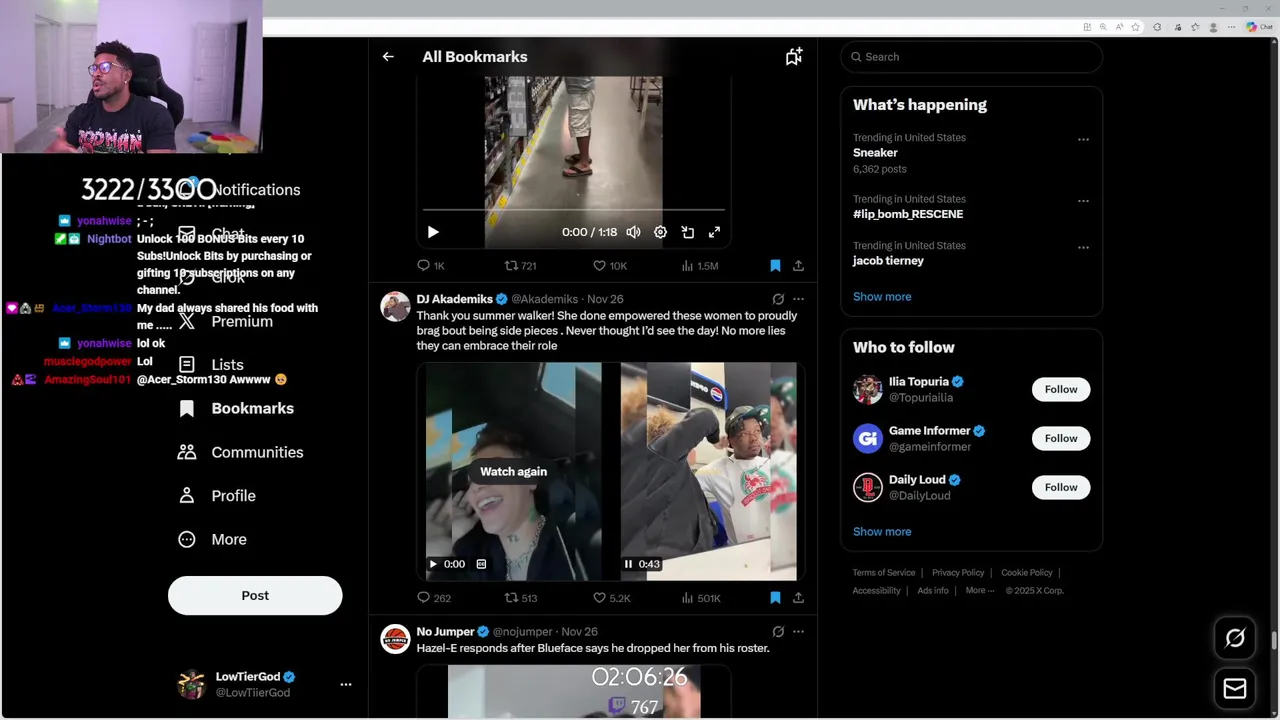Open the No Jumper display name link

click(445, 632)
